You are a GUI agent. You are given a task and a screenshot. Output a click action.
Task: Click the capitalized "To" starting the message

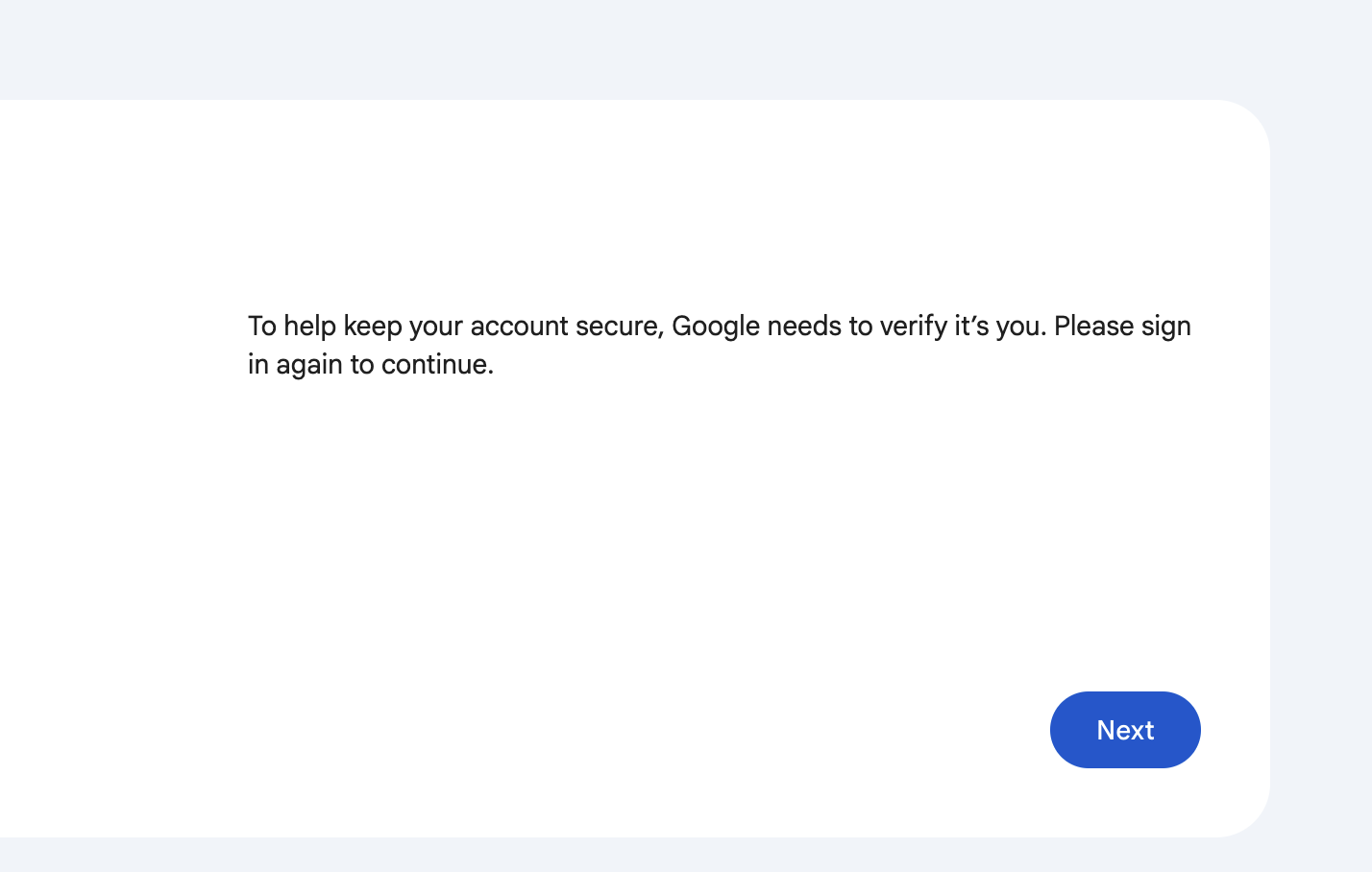(x=261, y=327)
